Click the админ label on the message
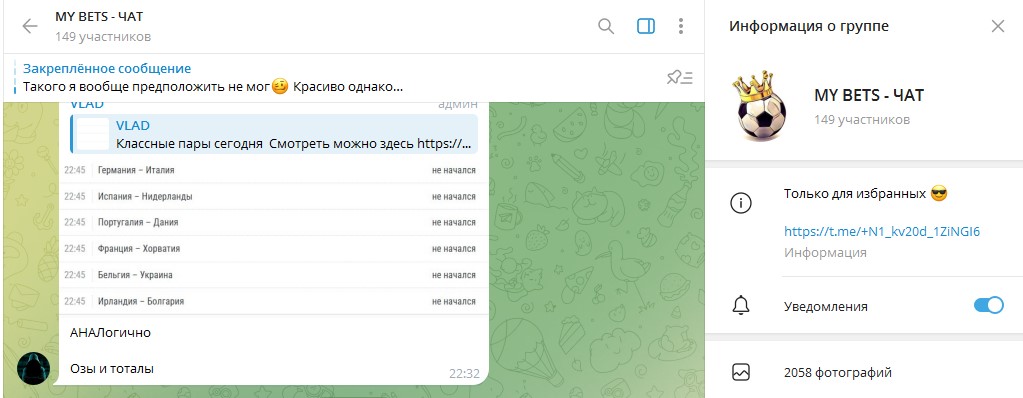1023x398 pixels. 457,104
